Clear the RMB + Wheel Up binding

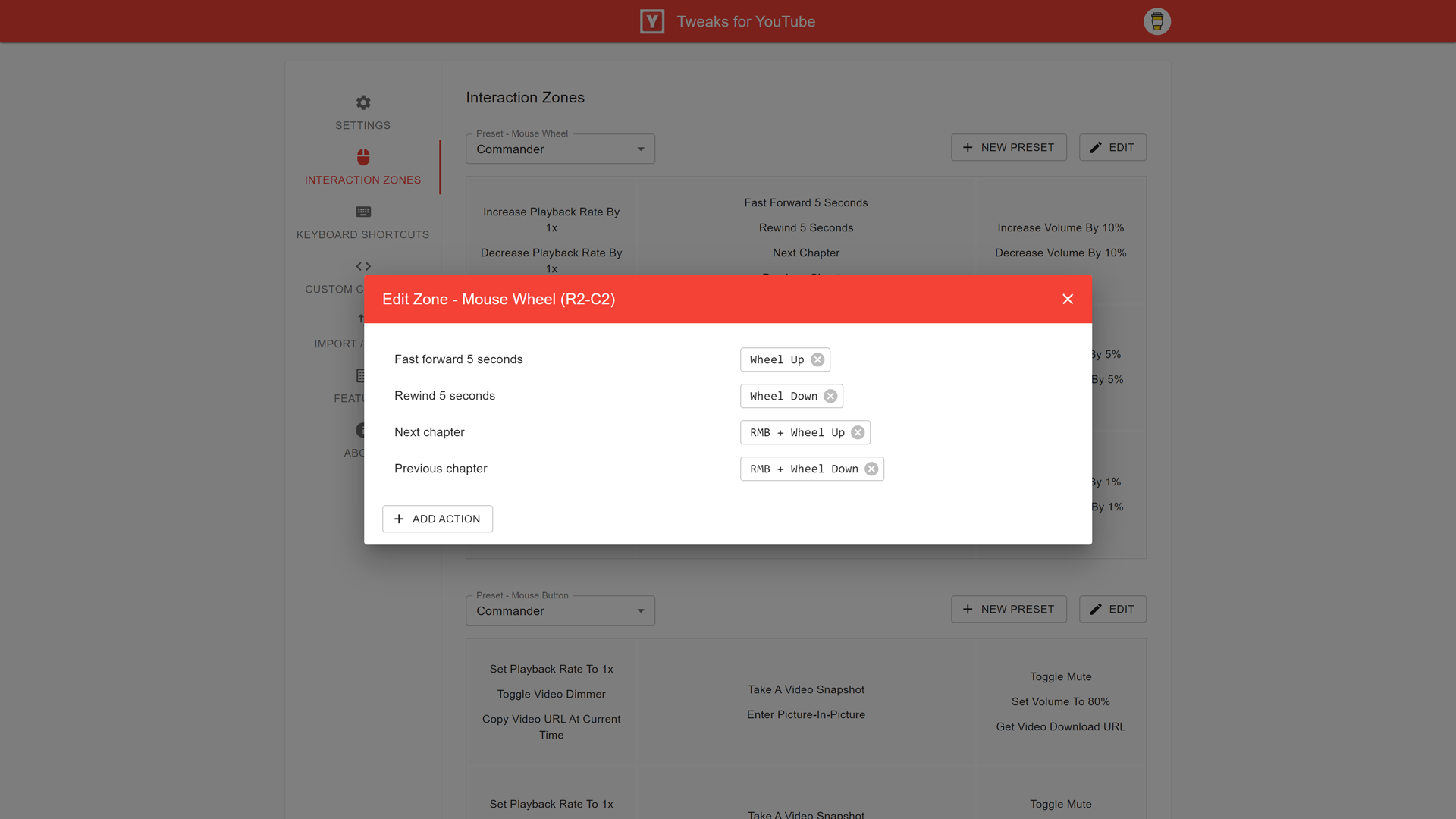coord(858,432)
